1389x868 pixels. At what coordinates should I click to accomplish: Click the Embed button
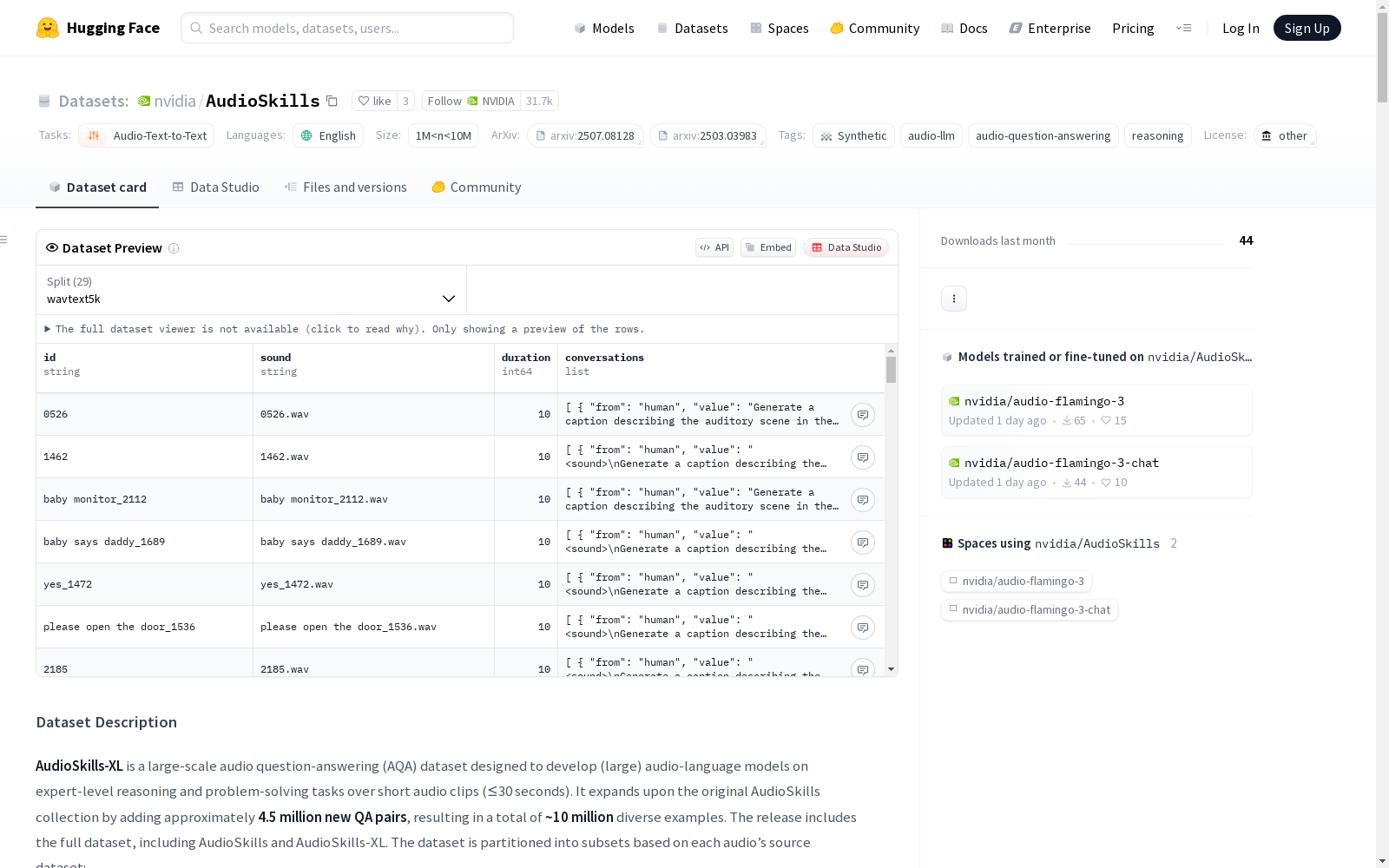[x=768, y=247]
